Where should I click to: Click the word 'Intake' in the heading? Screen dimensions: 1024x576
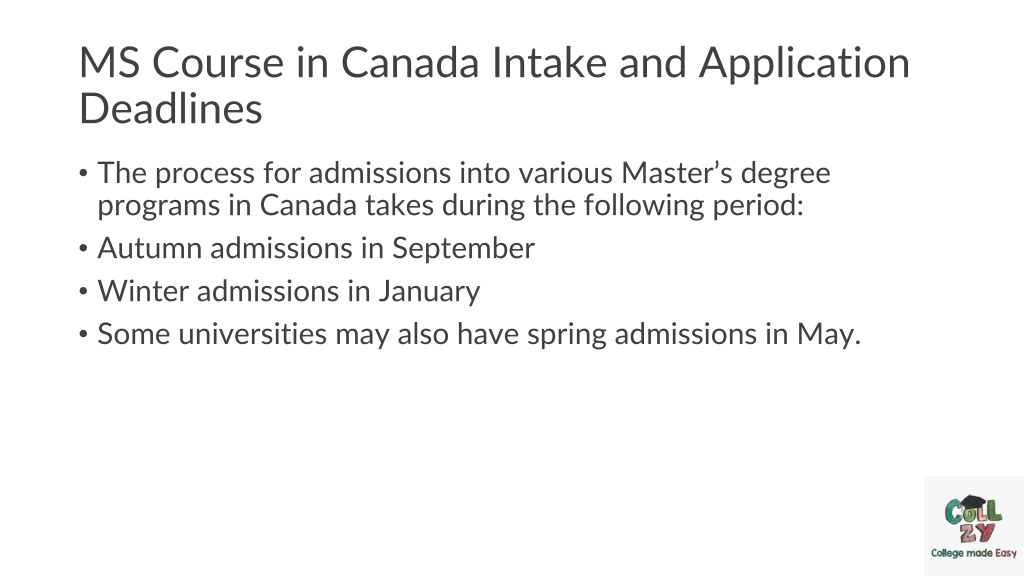[549, 63]
